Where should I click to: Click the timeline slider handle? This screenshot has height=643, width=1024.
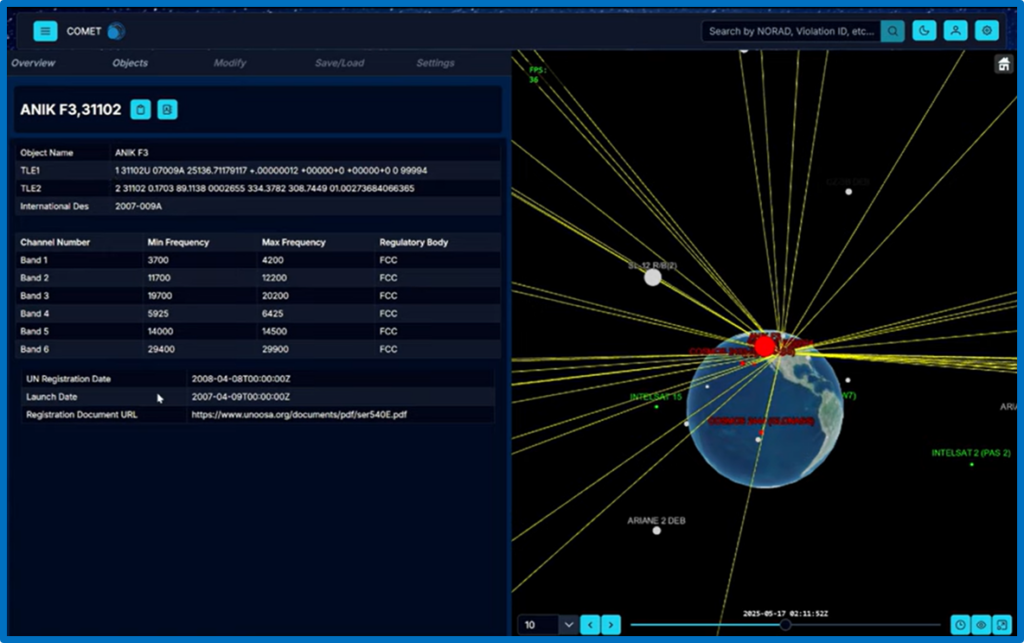[x=785, y=625]
